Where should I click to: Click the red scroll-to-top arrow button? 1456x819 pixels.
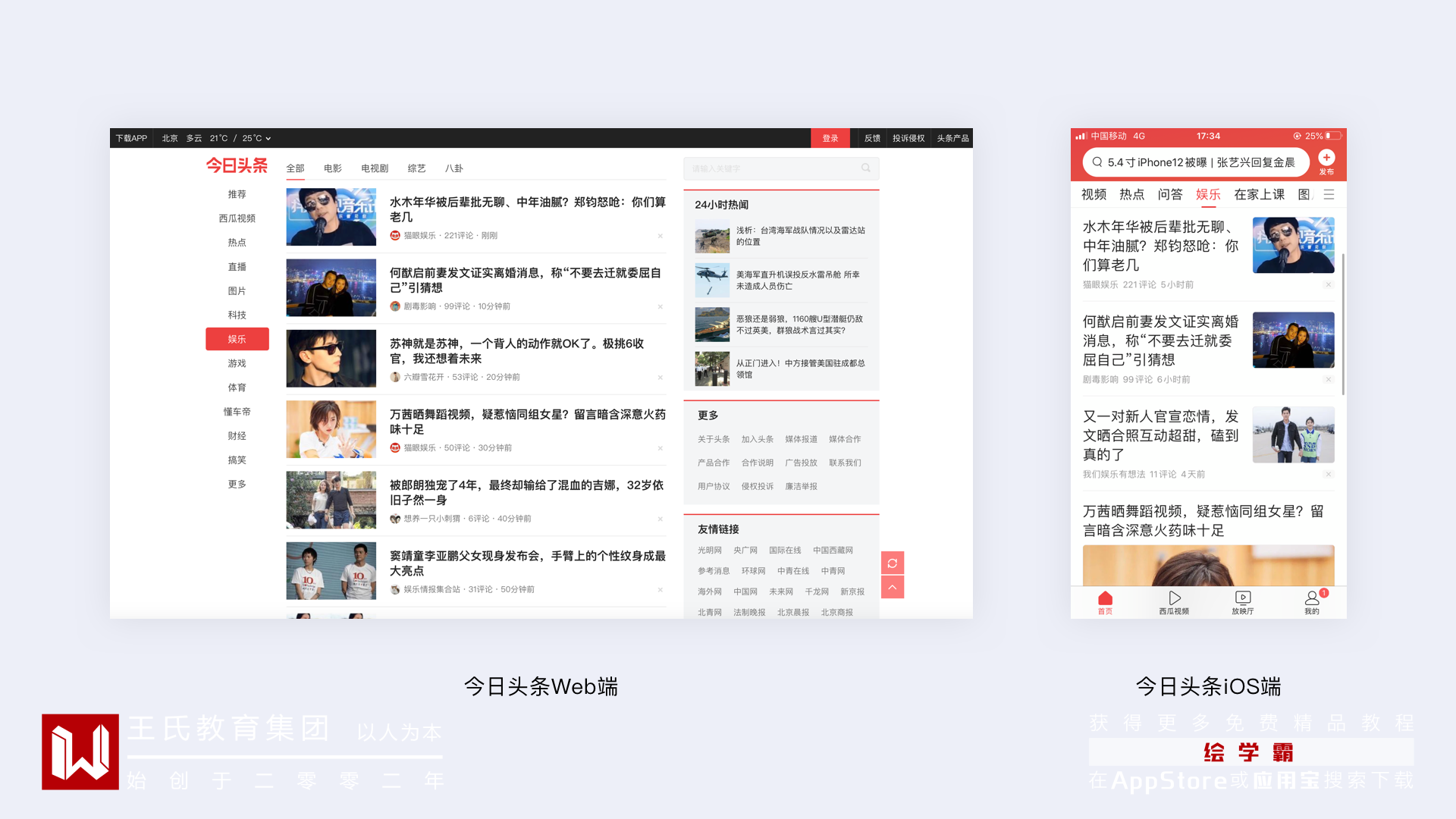coord(892,587)
